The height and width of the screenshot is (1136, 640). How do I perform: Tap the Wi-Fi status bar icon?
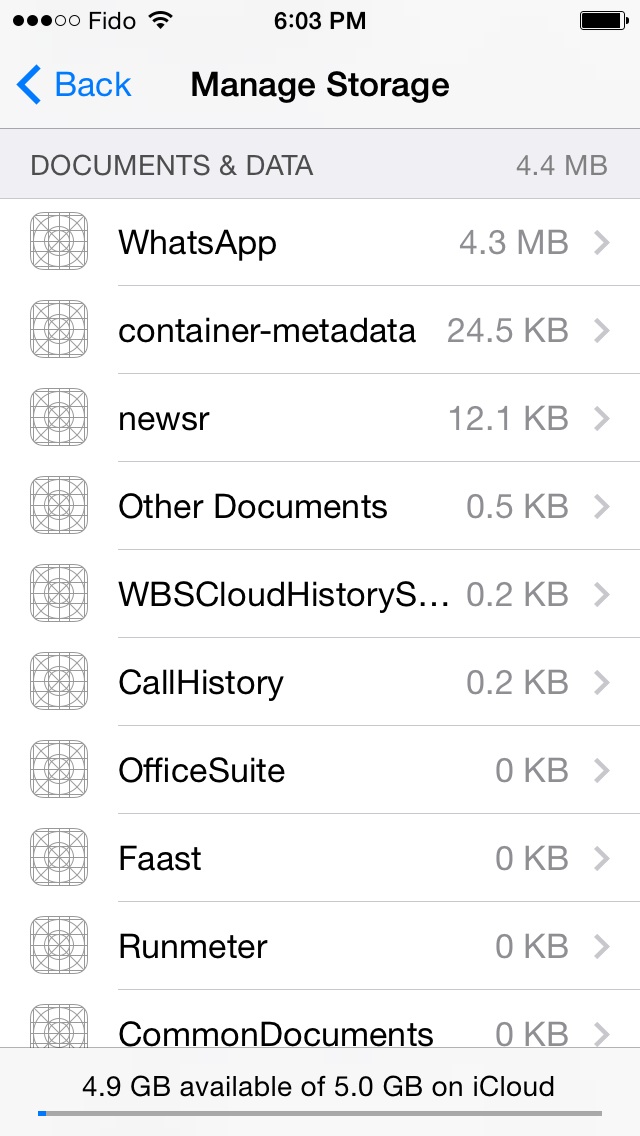tap(160, 20)
